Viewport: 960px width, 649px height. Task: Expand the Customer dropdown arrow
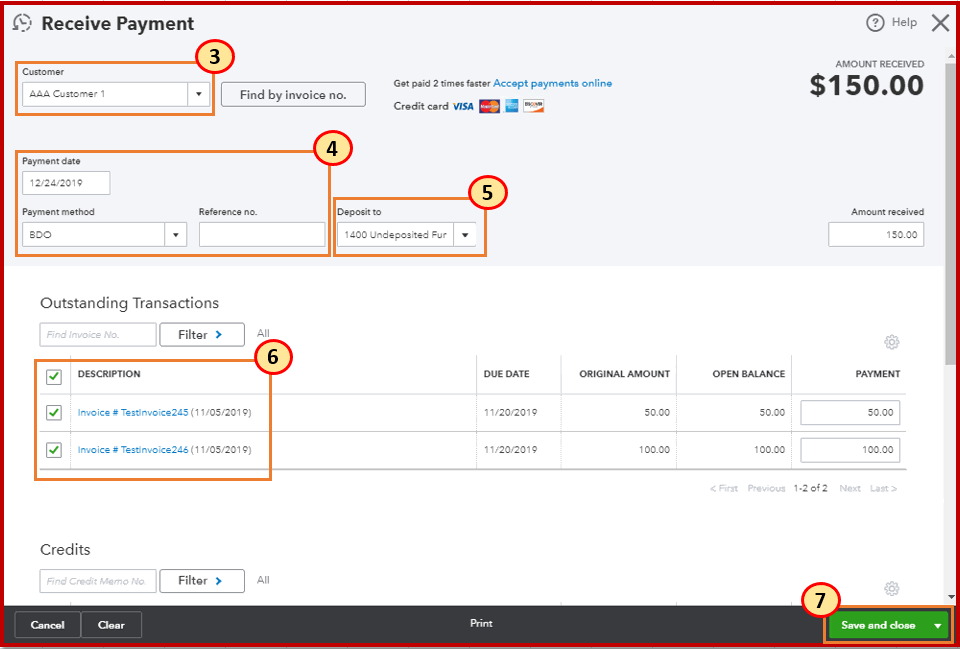[x=198, y=94]
